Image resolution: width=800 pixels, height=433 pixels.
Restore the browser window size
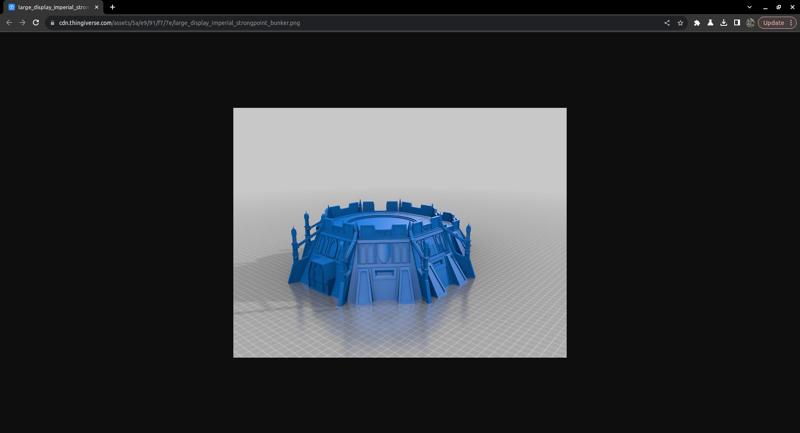779,7
